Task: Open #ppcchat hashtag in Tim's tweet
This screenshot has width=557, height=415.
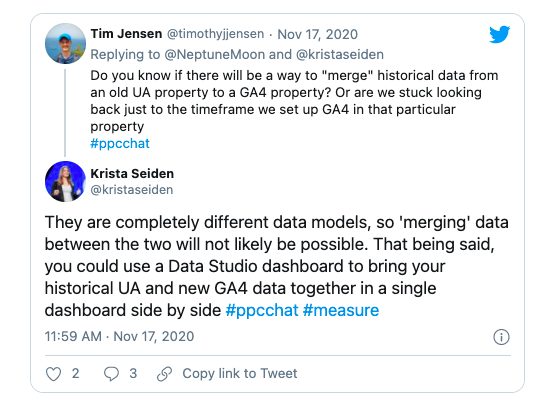Action: point(120,144)
